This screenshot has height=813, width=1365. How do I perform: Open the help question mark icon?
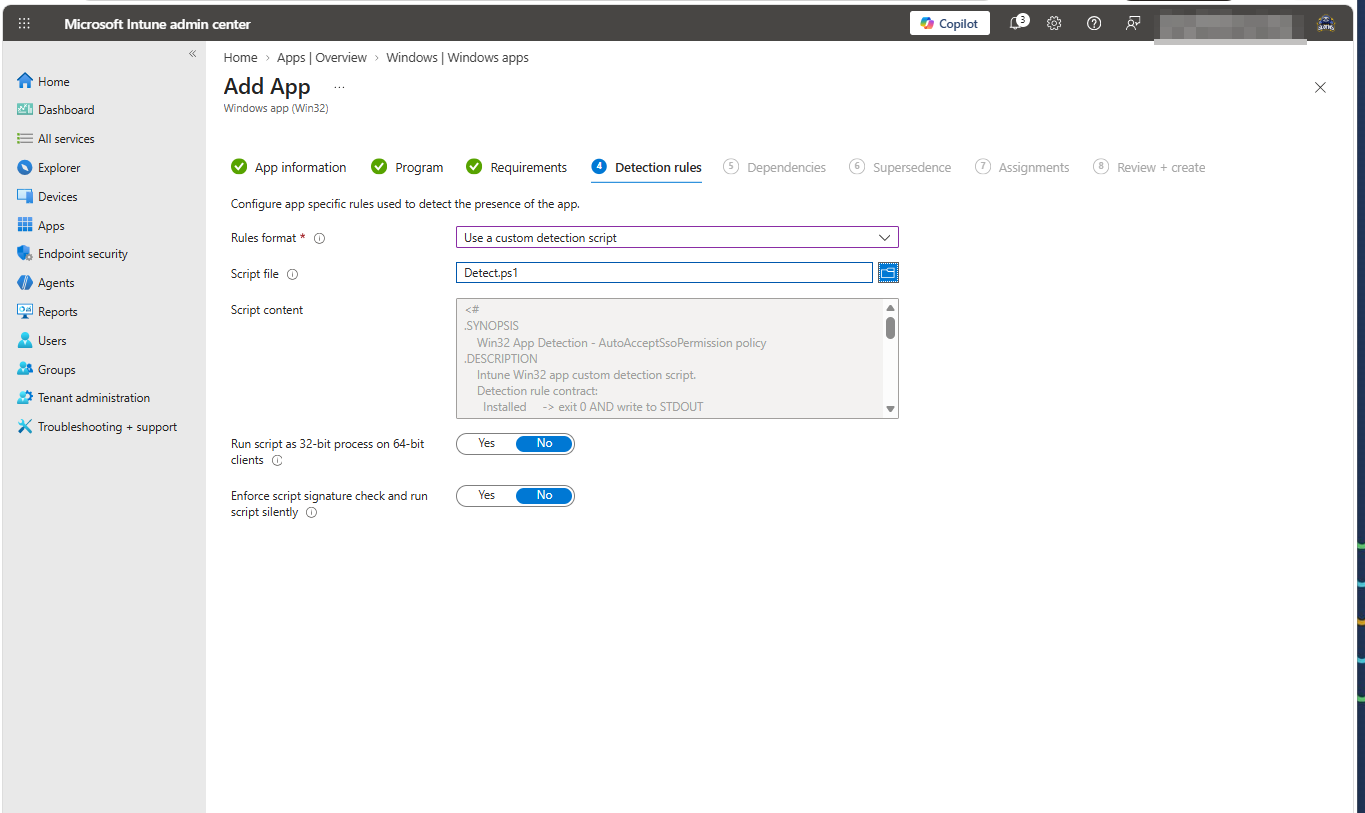(x=1094, y=24)
